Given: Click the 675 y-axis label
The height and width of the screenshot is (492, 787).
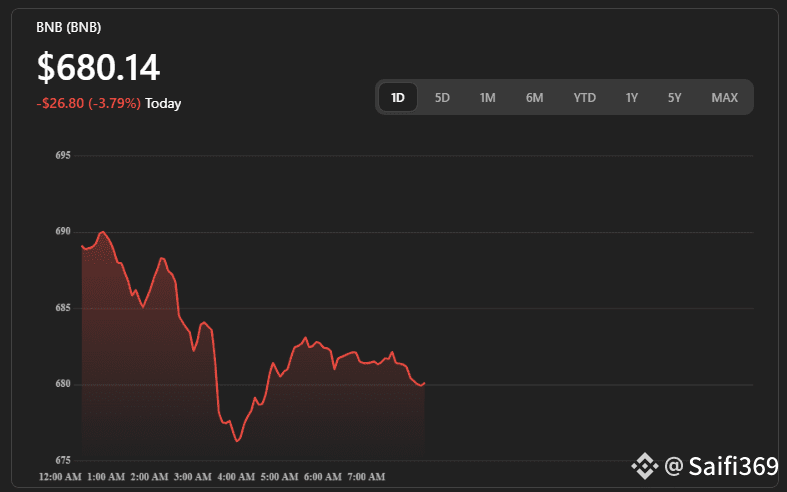Looking at the screenshot, I should tap(63, 460).
